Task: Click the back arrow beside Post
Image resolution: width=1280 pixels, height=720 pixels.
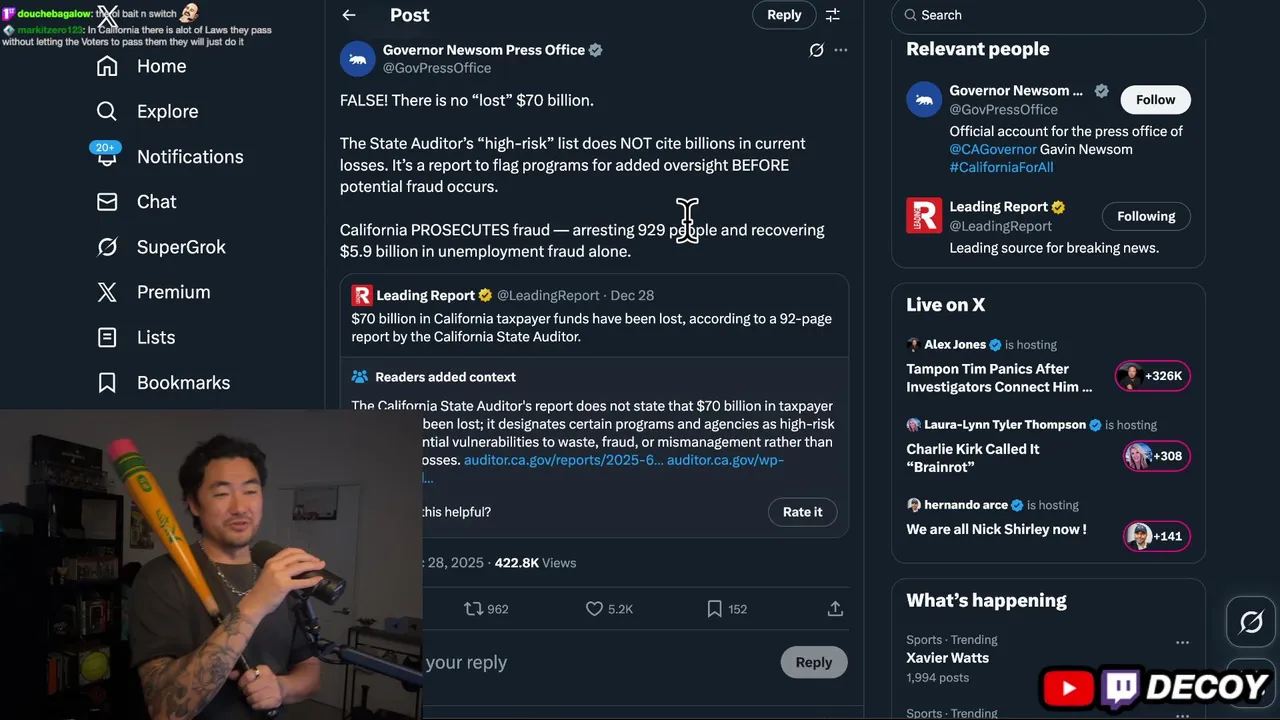Action: 349,15
